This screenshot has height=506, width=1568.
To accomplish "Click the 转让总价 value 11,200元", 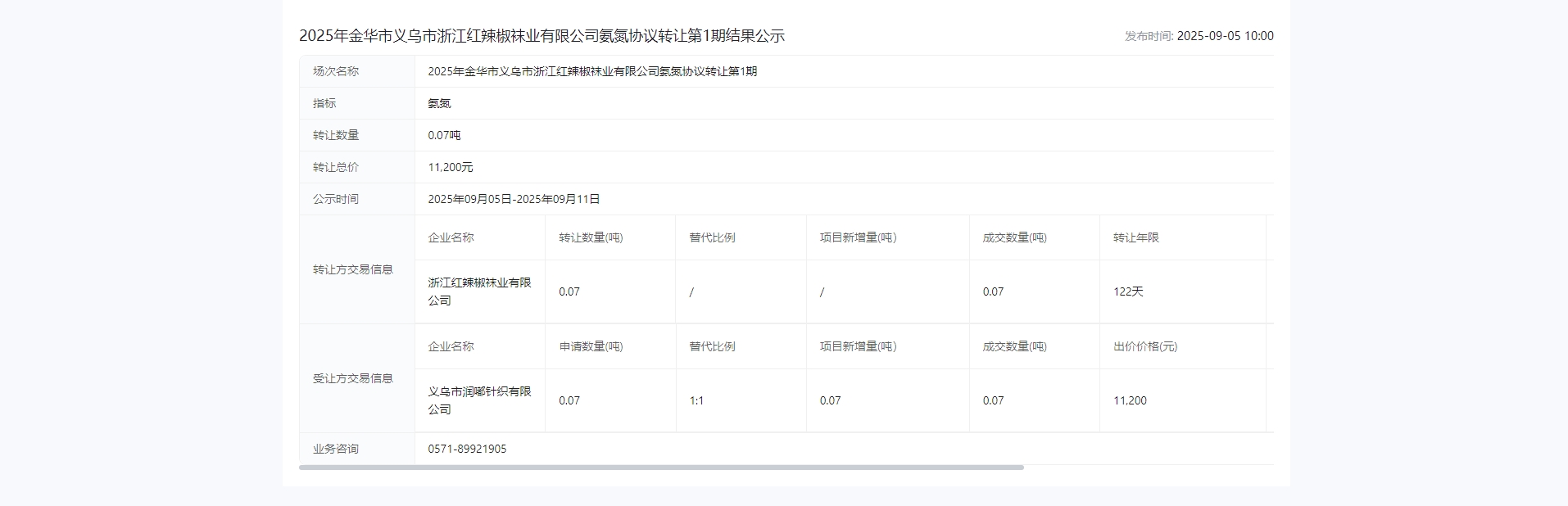I will pyautogui.click(x=450, y=167).
